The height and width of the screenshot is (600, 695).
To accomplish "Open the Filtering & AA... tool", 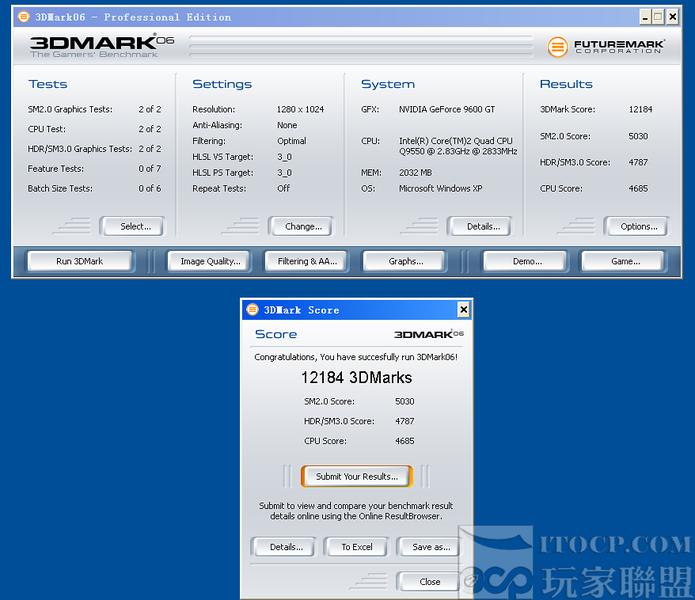I will pos(306,261).
